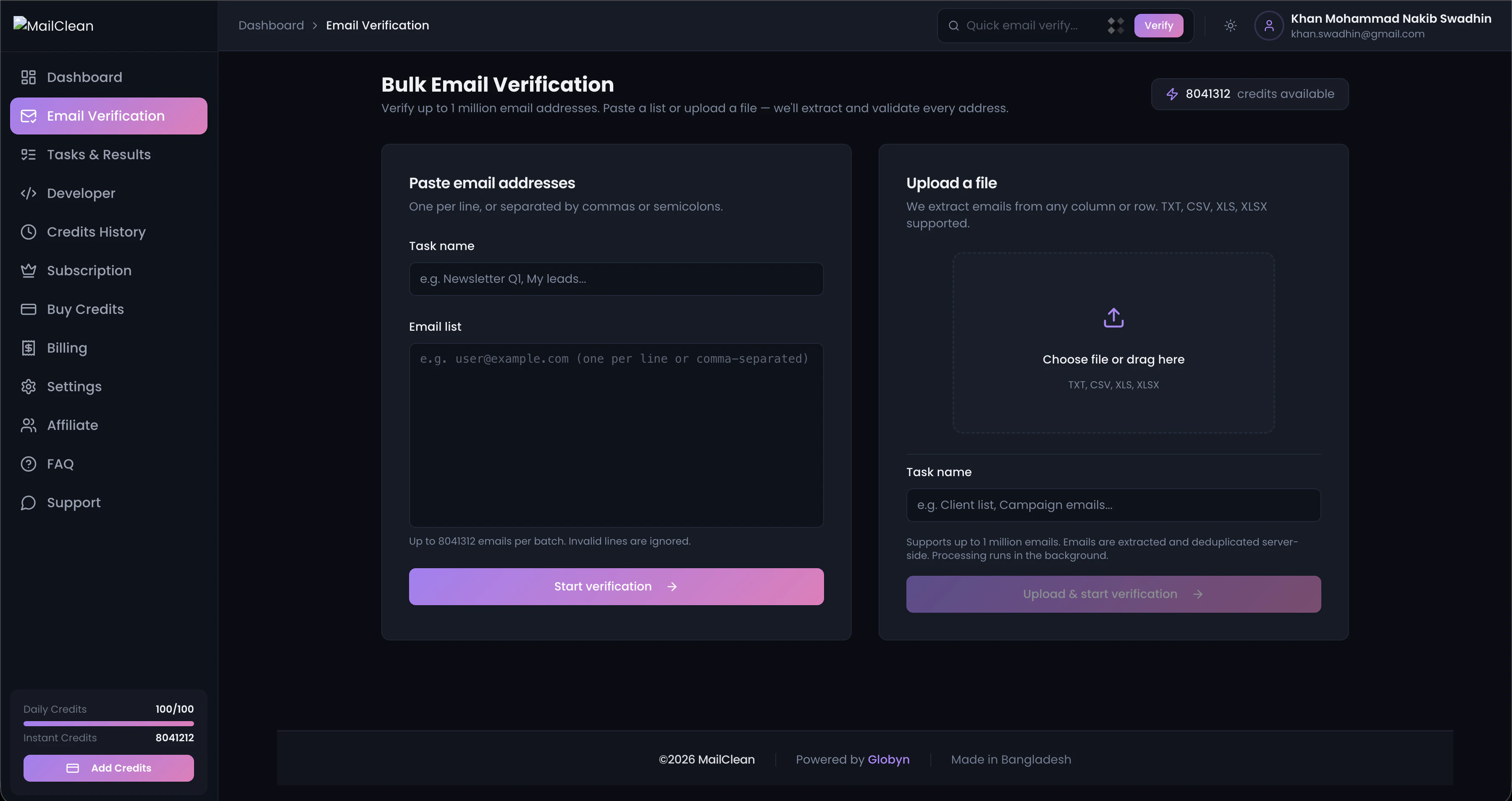
Task: Open Billing section
Action: coord(66,348)
